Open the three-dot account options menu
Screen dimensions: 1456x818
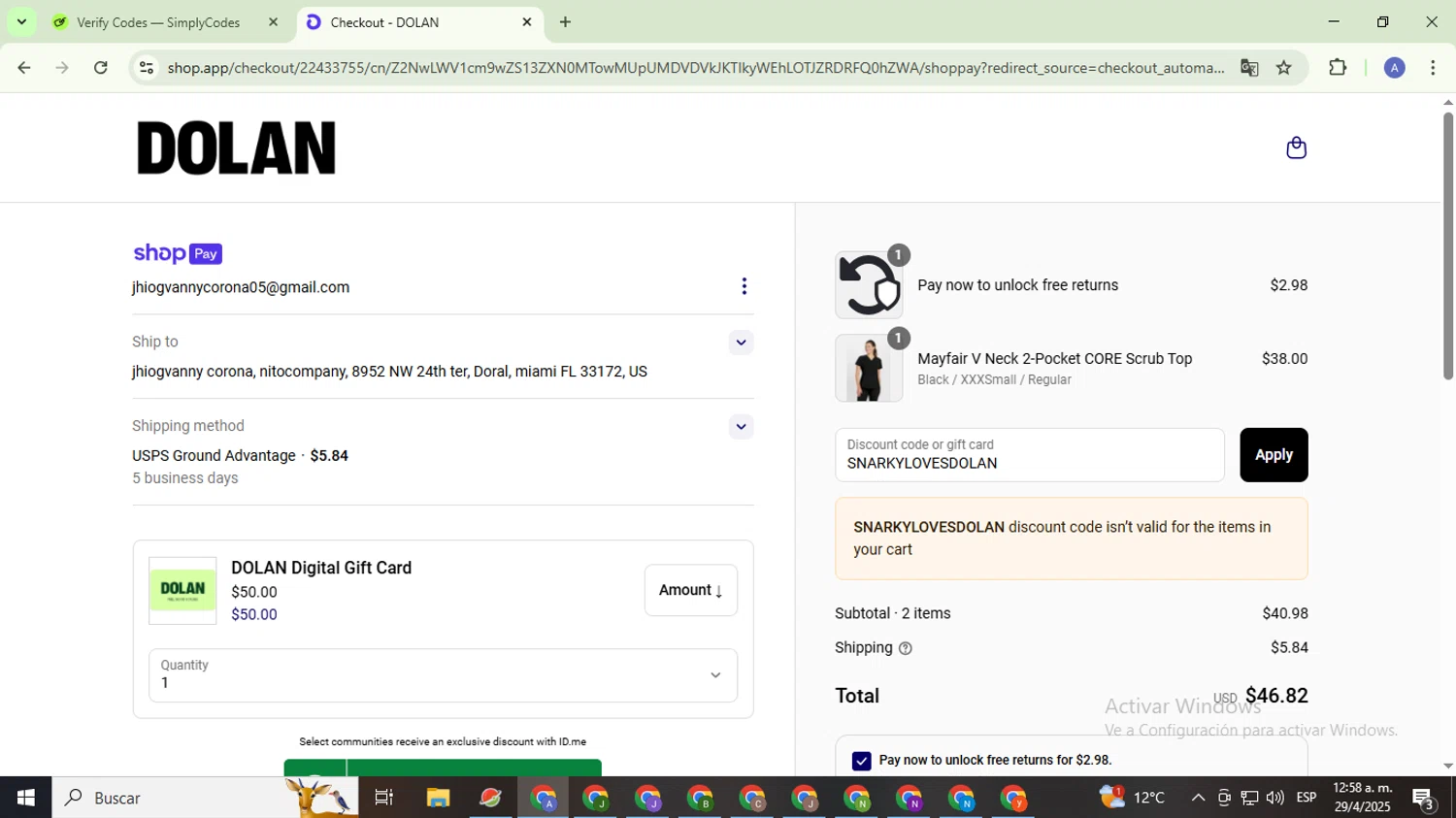[745, 286]
